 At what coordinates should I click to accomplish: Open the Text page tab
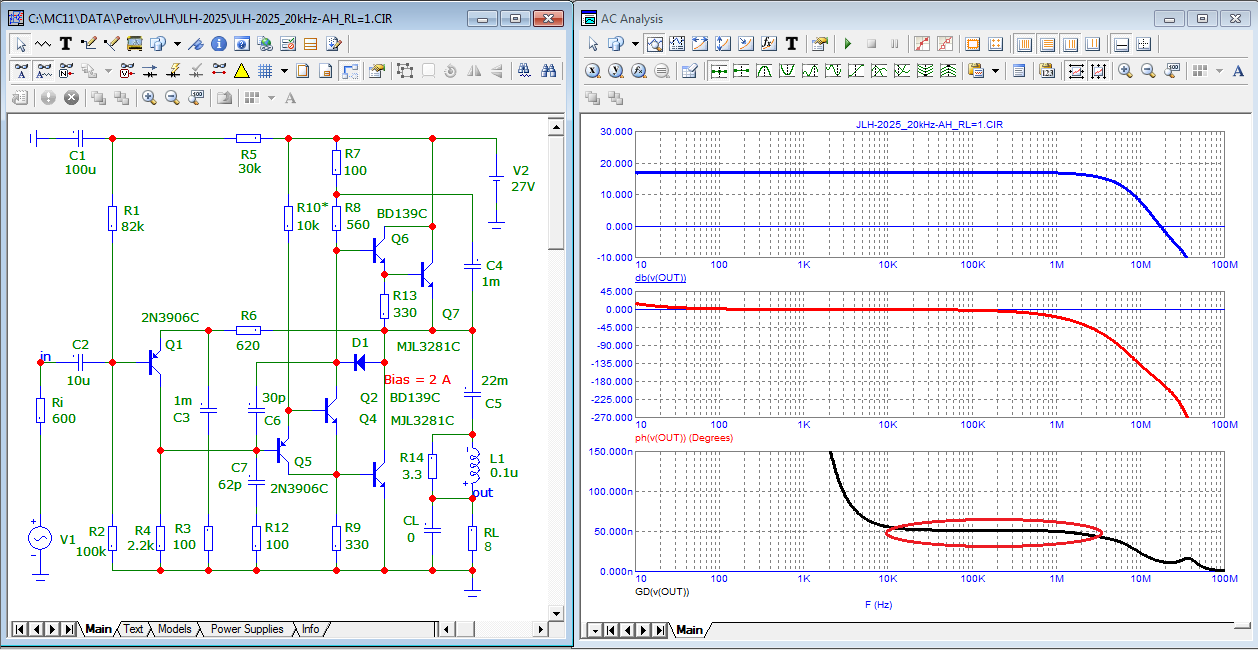click(133, 629)
